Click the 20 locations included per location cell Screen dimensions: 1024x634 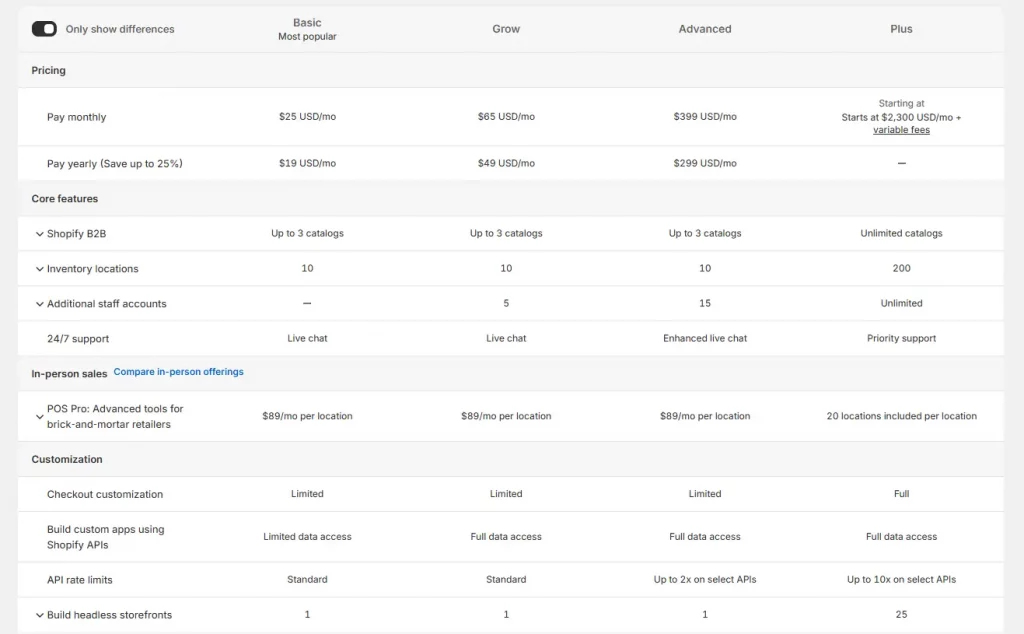click(x=901, y=416)
